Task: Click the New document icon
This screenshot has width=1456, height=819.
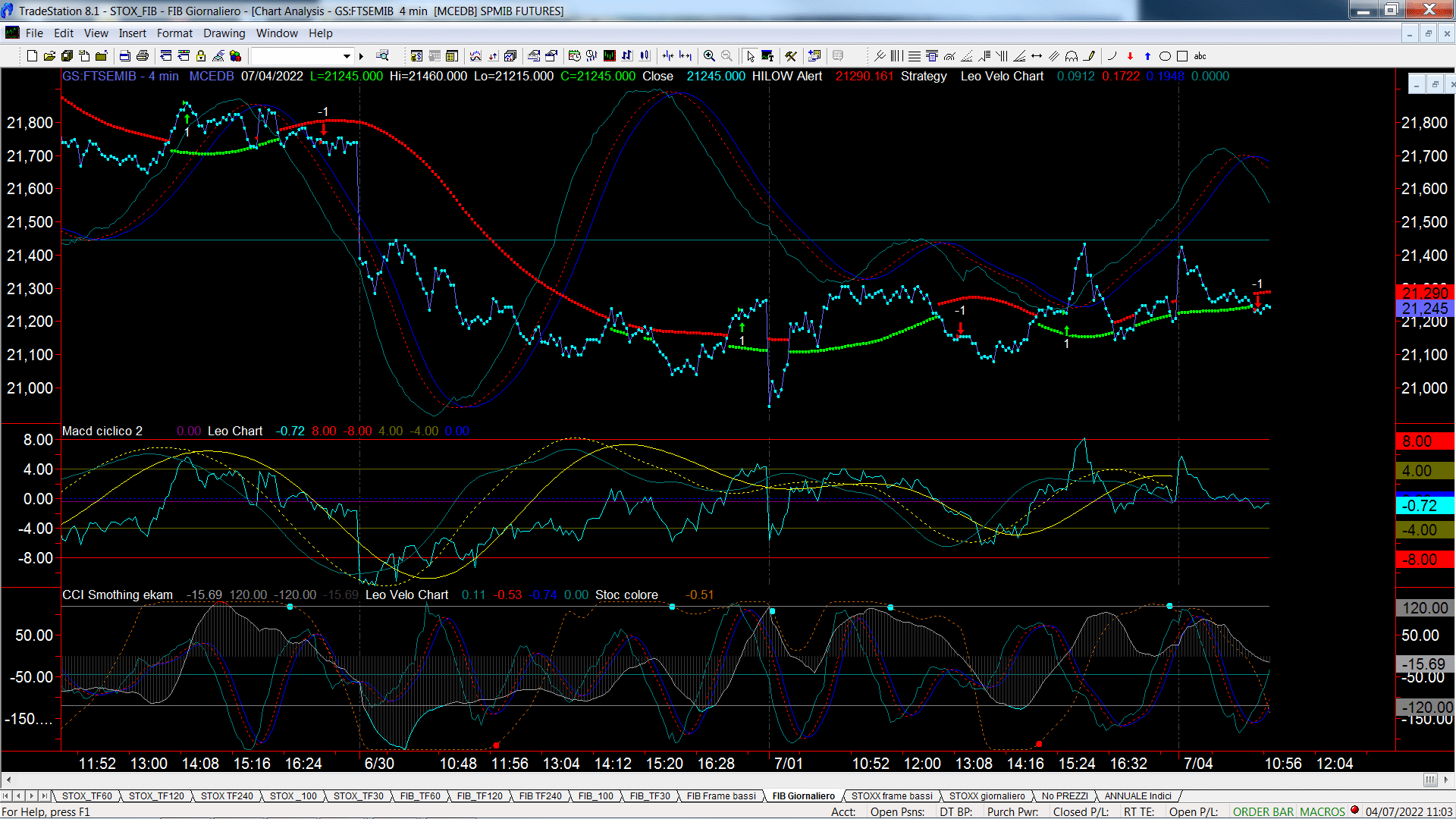Action: click(32, 55)
